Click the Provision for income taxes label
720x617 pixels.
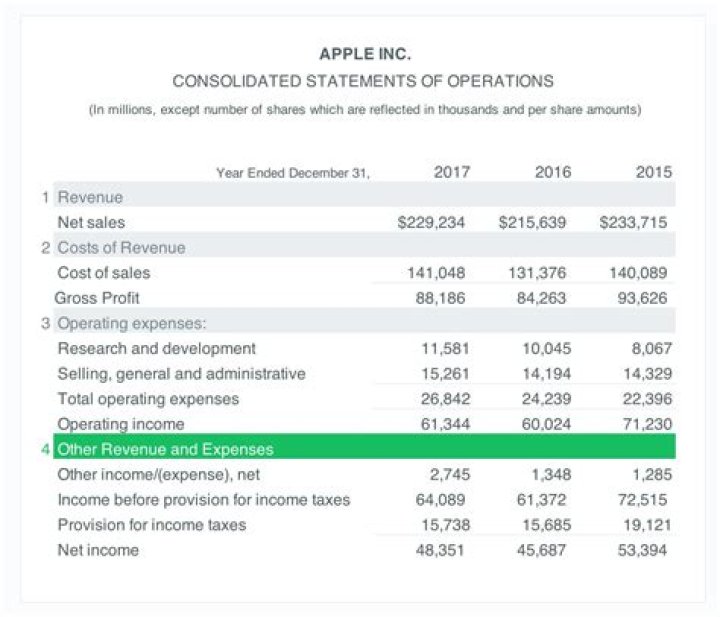(x=152, y=524)
